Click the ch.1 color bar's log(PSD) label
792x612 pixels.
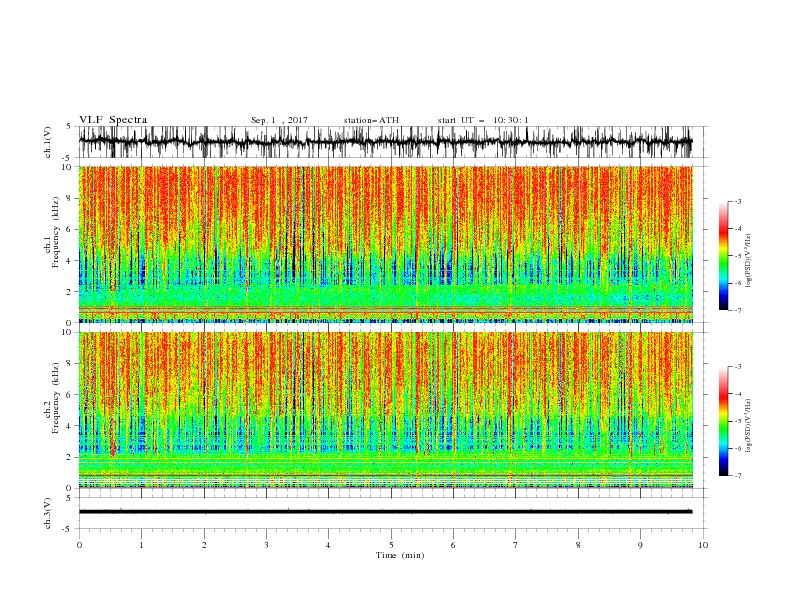[749, 261]
